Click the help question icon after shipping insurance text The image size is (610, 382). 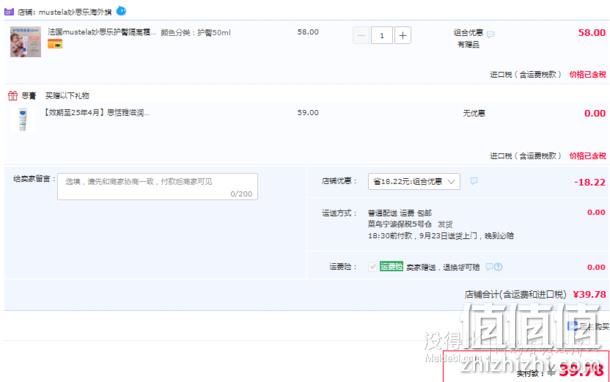498,267
